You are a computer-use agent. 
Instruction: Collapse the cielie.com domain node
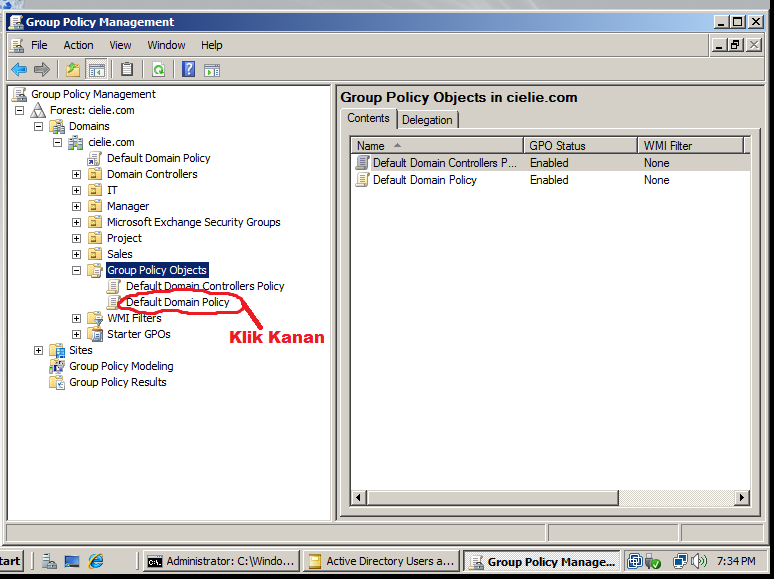pyautogui.click(x=58, y=143)
